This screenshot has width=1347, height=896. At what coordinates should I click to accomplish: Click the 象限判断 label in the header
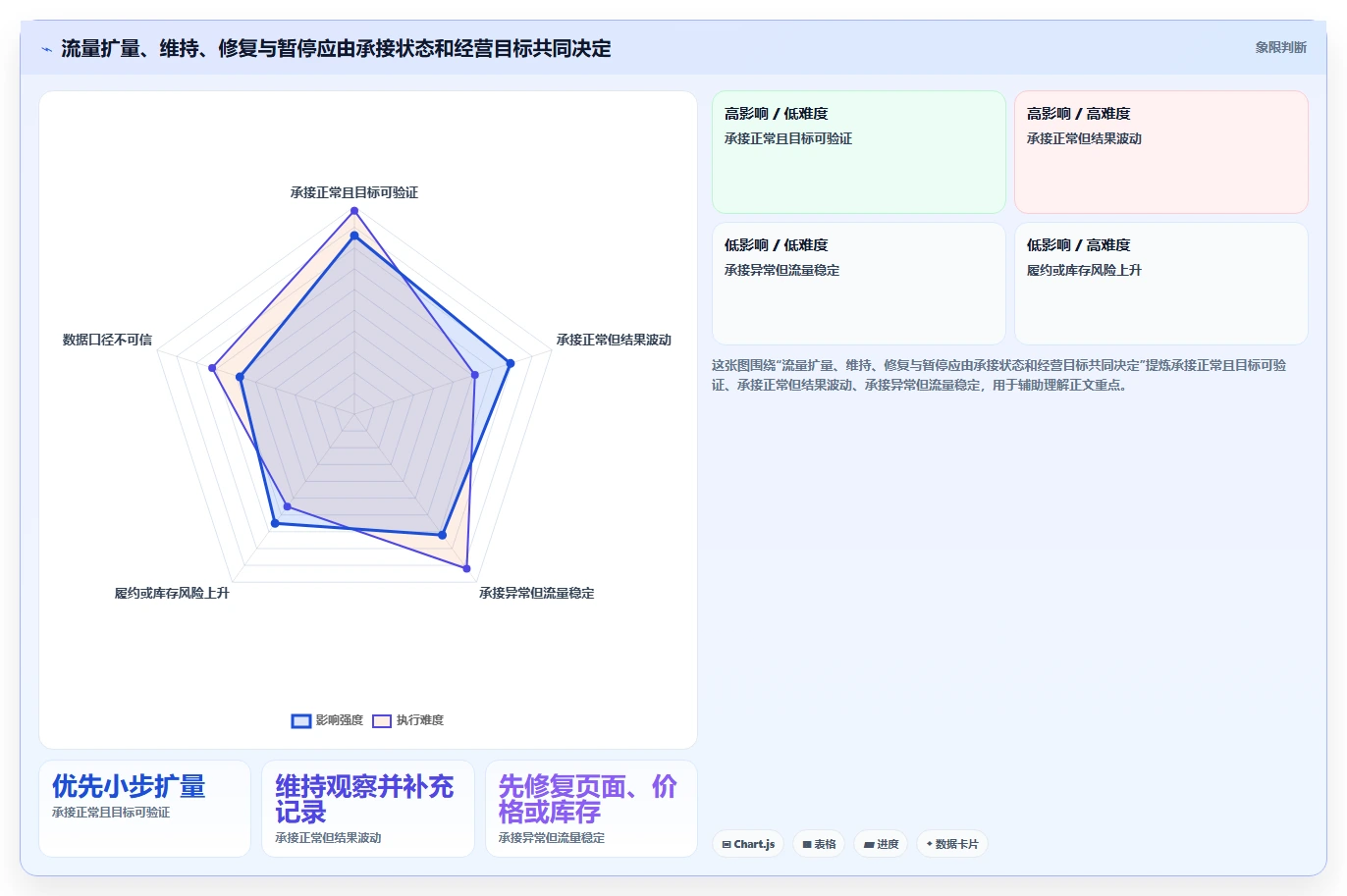click(x=1280, y=47)
